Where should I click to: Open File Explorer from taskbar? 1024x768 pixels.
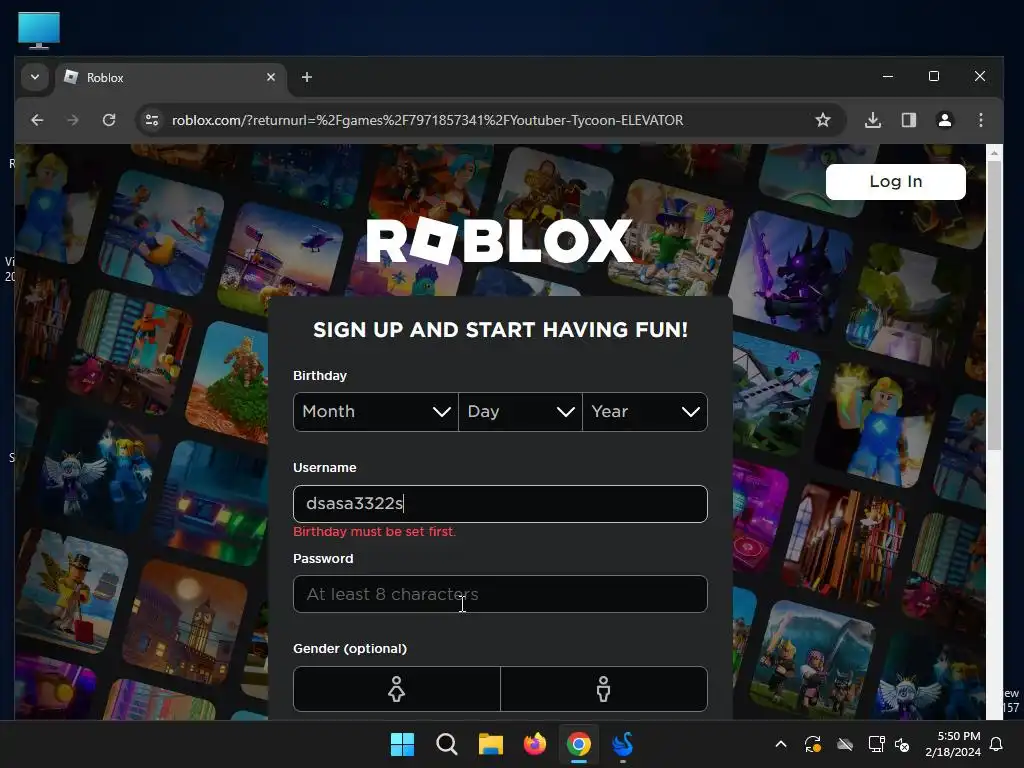(x=490, y=744)
